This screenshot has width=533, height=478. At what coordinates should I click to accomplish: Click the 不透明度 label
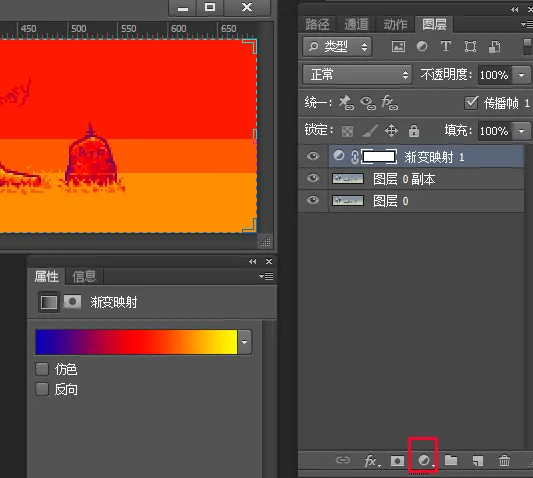point(446,75)
